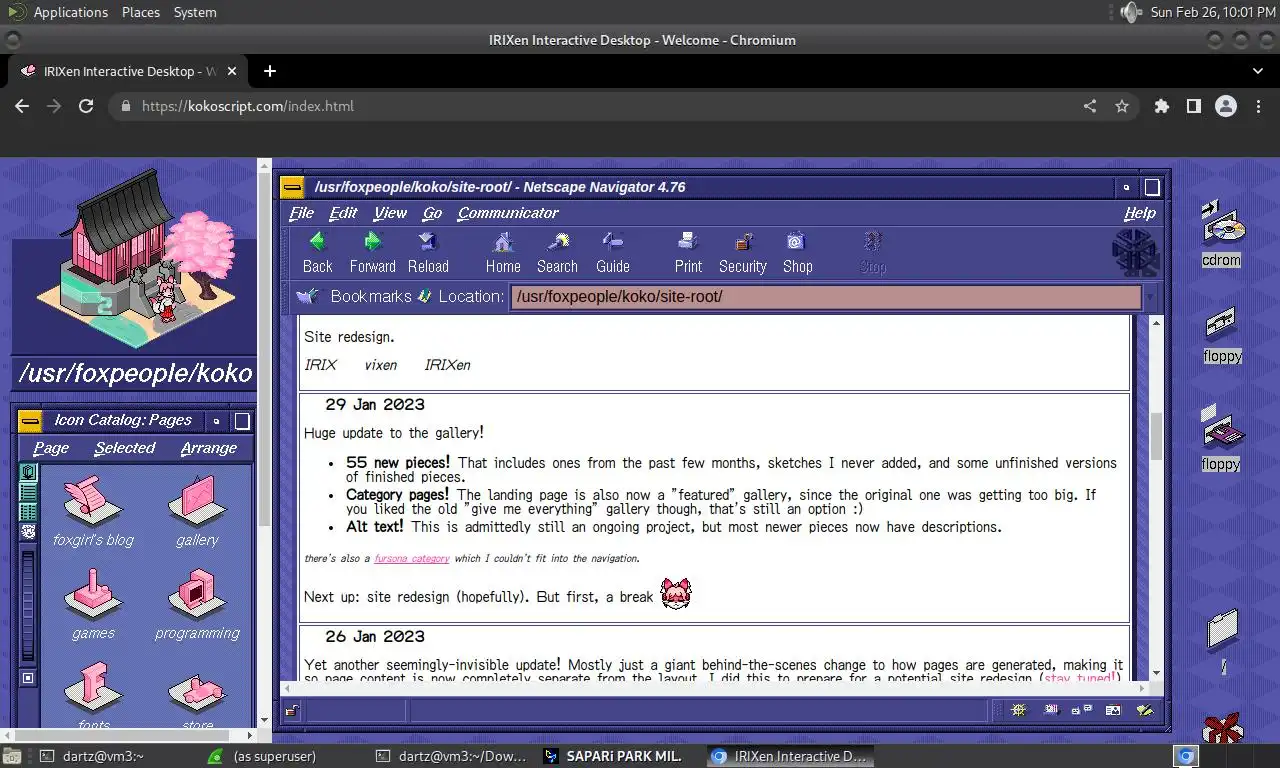Click the security padlock in Netscape status bar
Image resolution: width=1280 pixels, height=768 pixels.
click(291, 711)
